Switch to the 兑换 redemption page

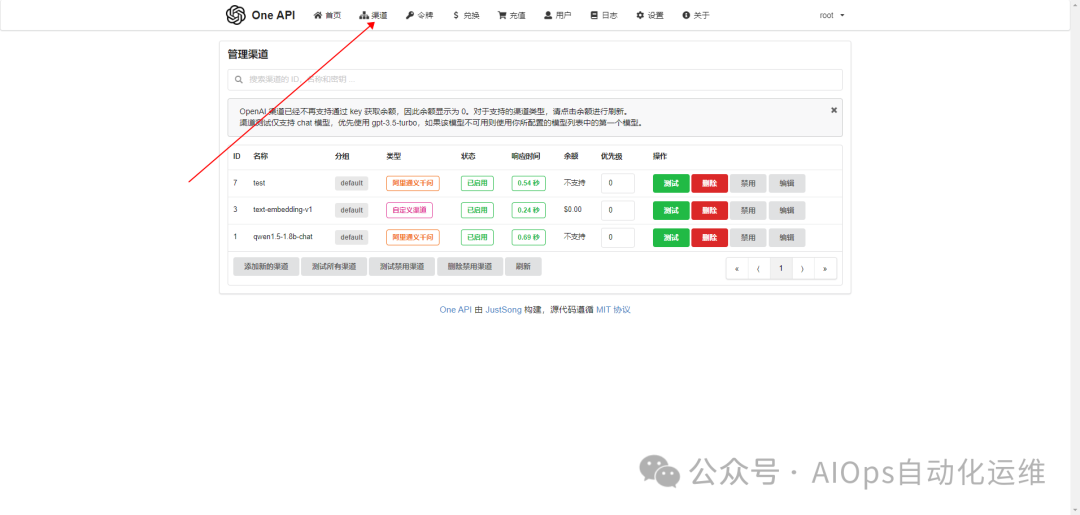[x=466, y=15]
